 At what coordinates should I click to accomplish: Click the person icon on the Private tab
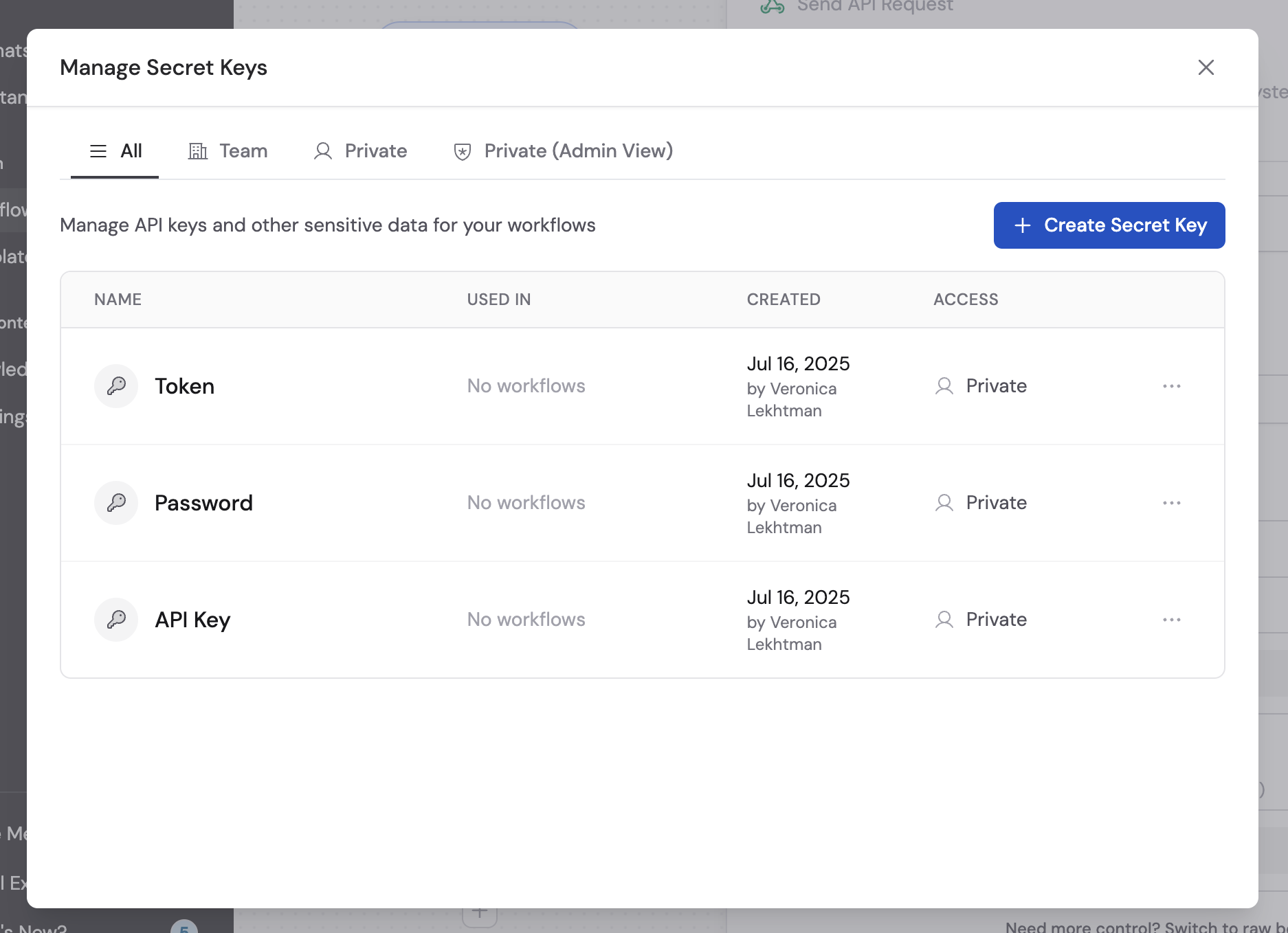point(322,150)
